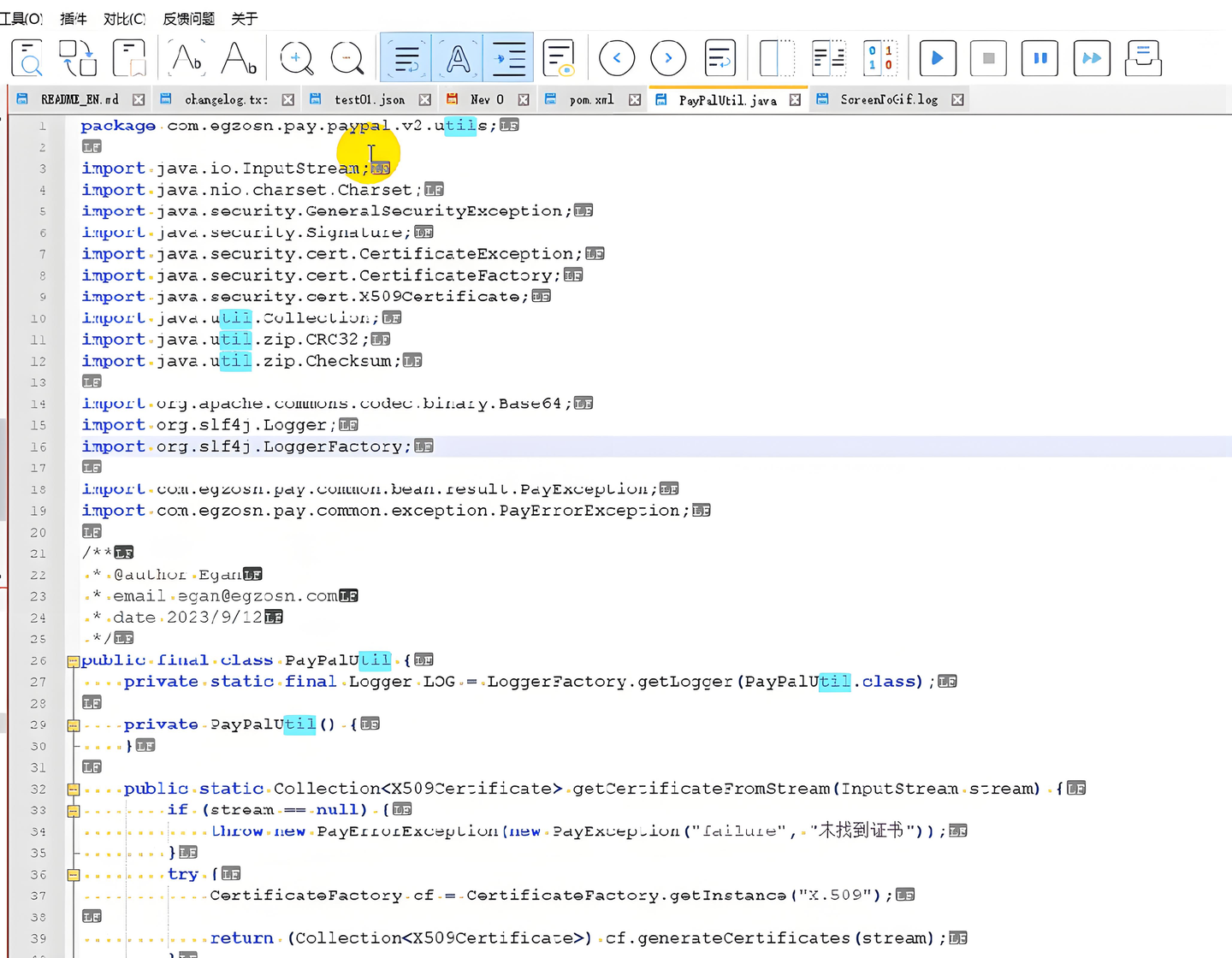The image size is (1232, 958).
Task: Close the changelog.txt tab
Action: [x=288, y=99]
